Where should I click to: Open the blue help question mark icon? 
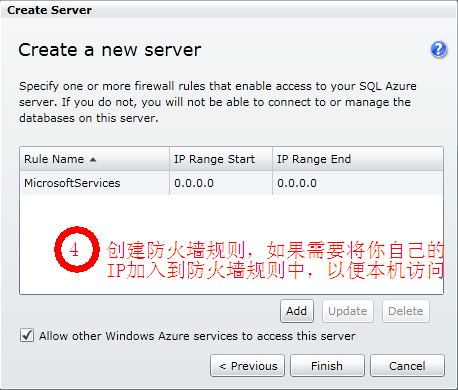[439, 50]
